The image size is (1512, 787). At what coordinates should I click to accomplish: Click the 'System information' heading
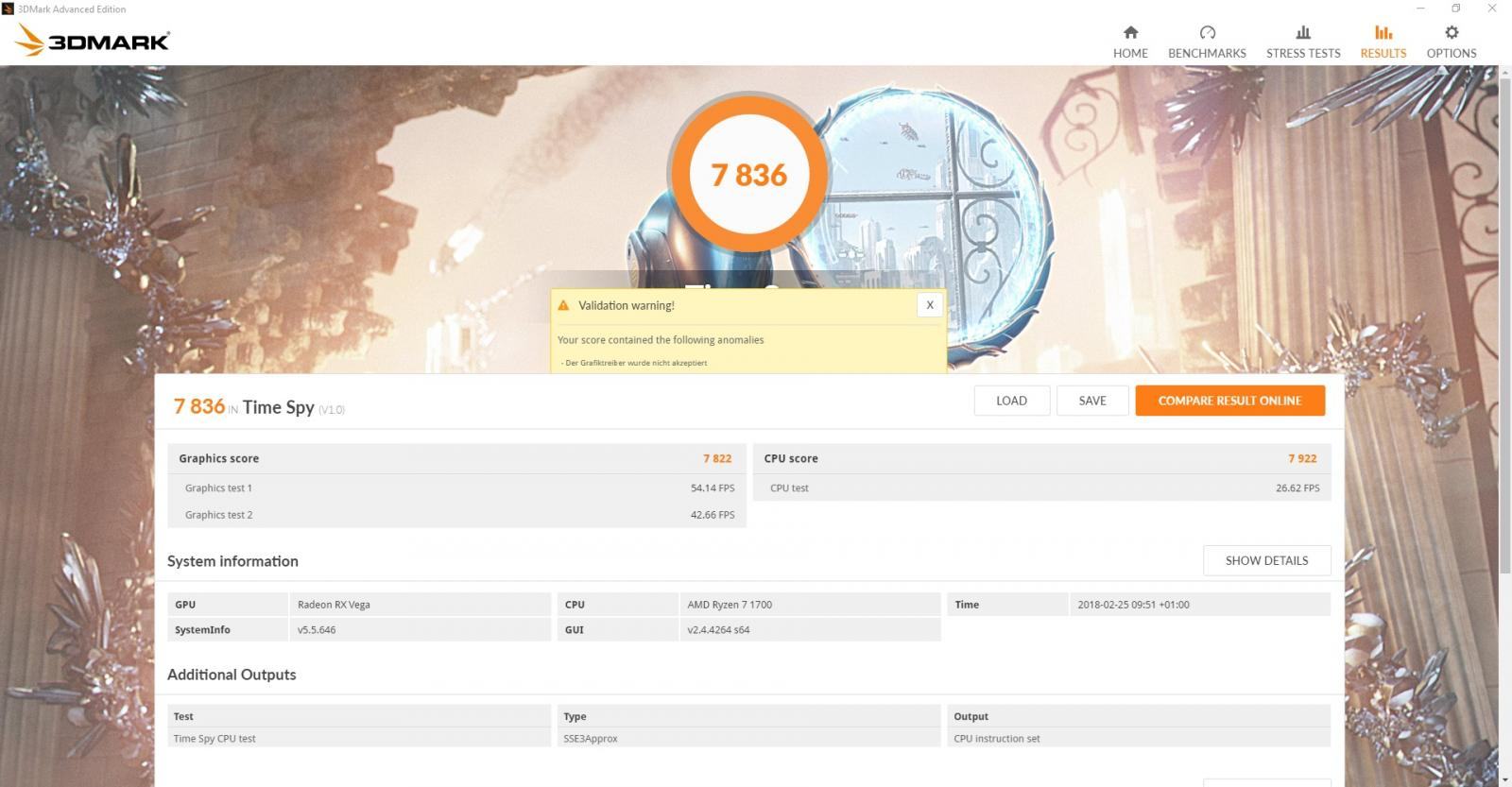pyautogui.click(x=232, y=561)
